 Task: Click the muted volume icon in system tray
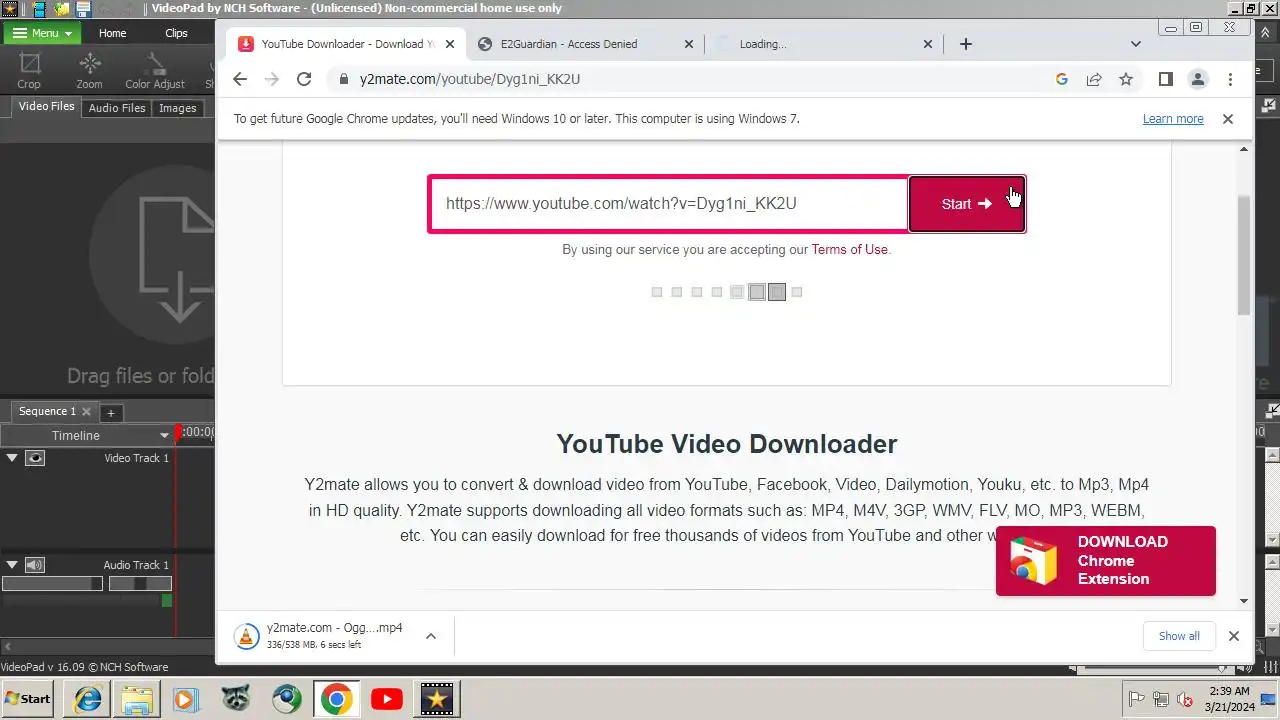[1185, 699]
